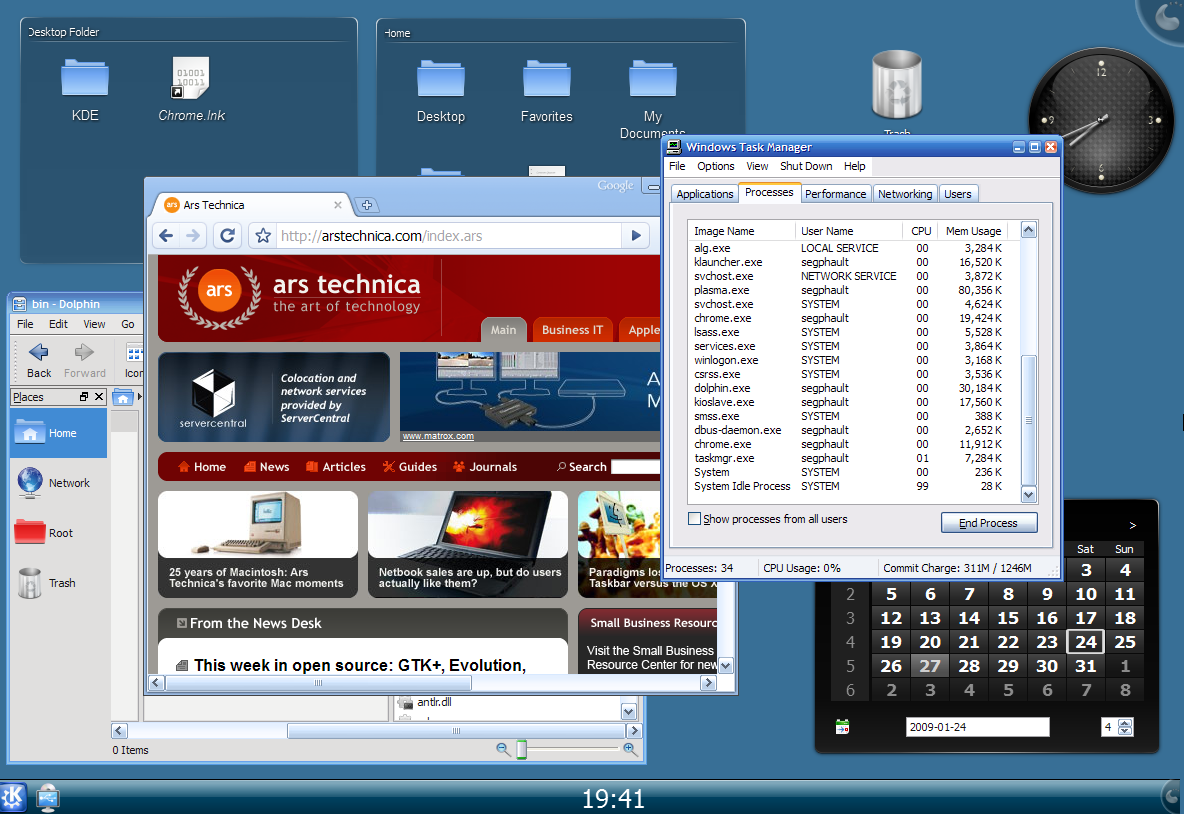Open the KDE kickoff launcher menu
Viewport: 1184px width, 814px height.
[x=13, y=797]
